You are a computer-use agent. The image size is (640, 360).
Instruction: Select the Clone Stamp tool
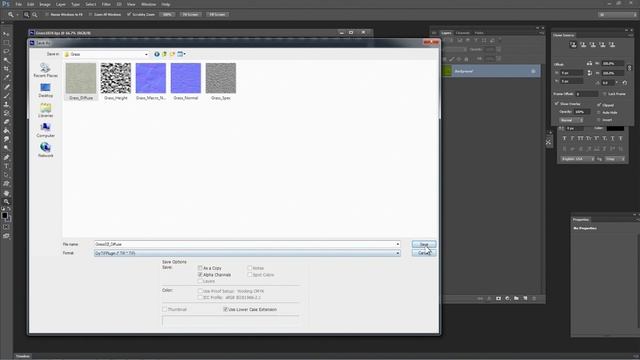click(6, 104)
